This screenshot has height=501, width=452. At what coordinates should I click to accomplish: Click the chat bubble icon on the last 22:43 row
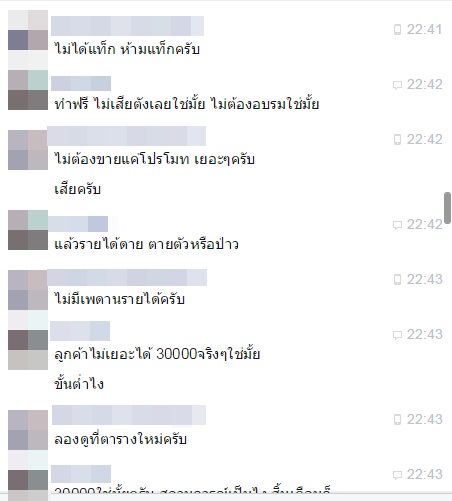coord(397,475)
